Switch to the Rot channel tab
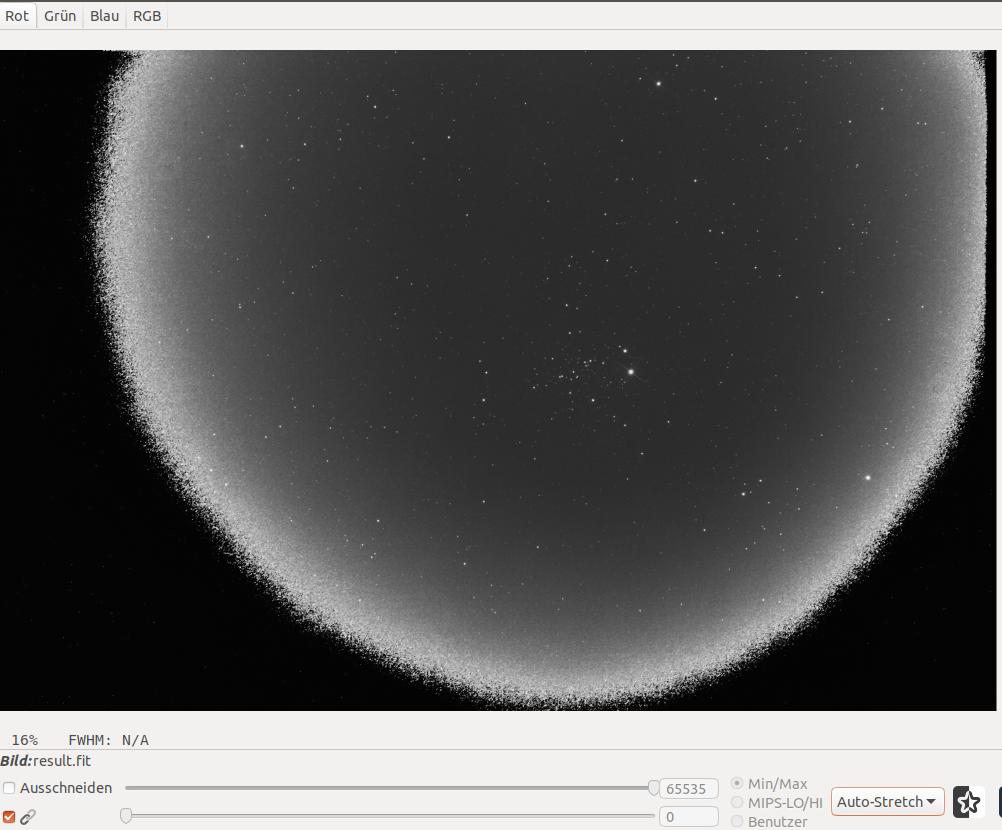The image size is (1002, 830). coord(17,16)
